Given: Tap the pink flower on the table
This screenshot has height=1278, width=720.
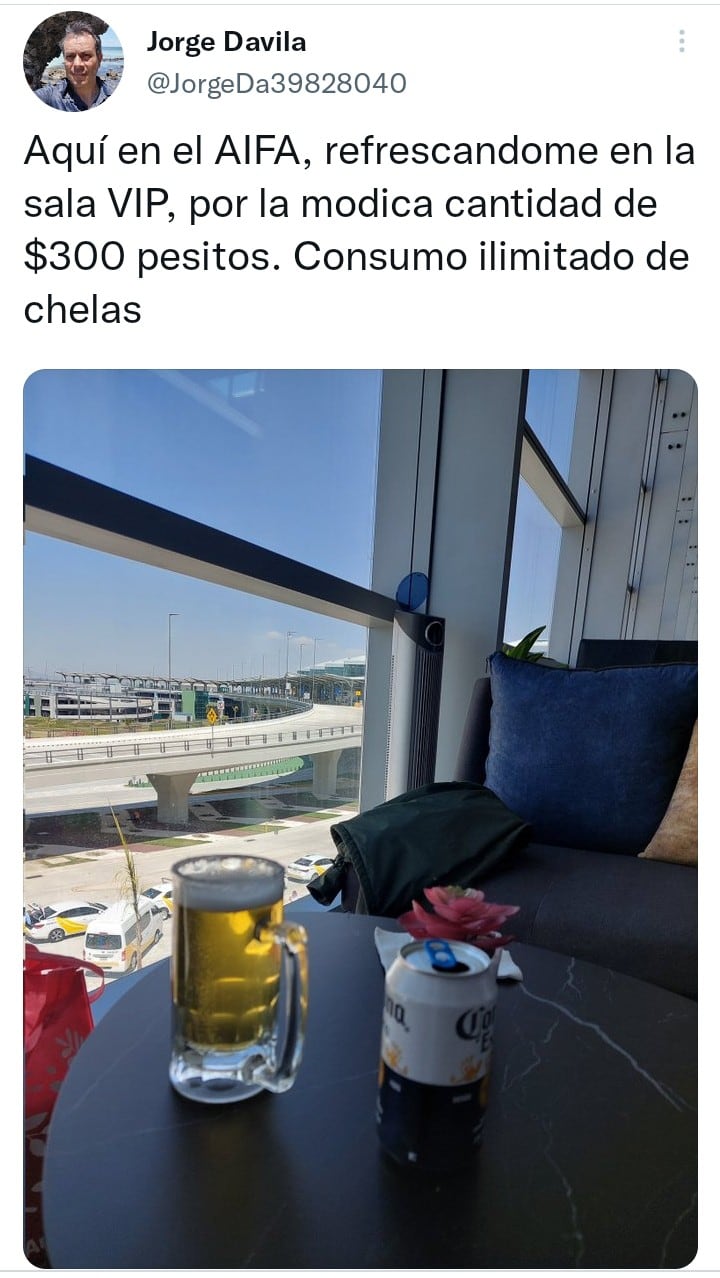Looking at the screenshot, I should click(457, 917).
